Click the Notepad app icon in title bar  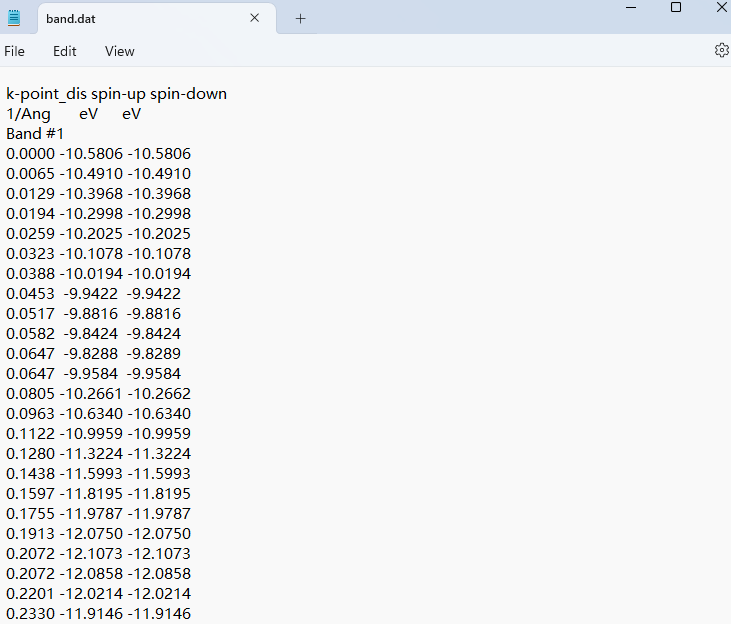[x=14, y=18]
